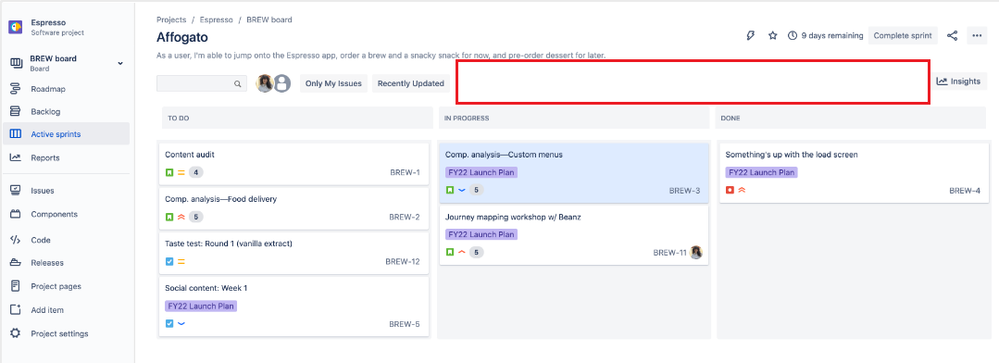This screenshot has height=363, width=999.
Task: Open the Insights button
Action: pos(960,82)
